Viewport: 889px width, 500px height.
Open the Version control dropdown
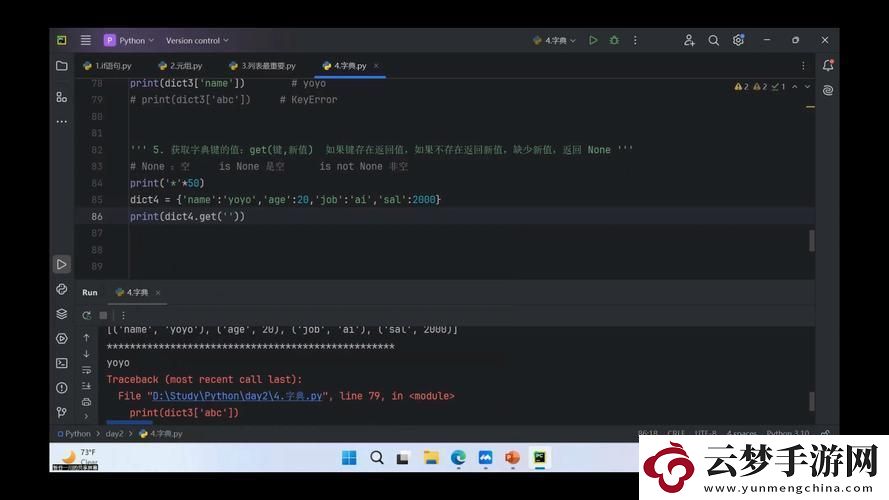coord(197,40)
